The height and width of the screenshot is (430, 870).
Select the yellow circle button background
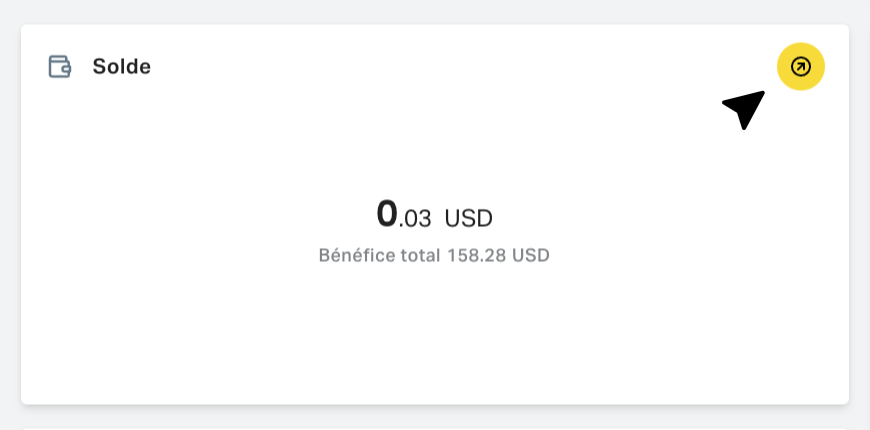click(x=801, y=67)
